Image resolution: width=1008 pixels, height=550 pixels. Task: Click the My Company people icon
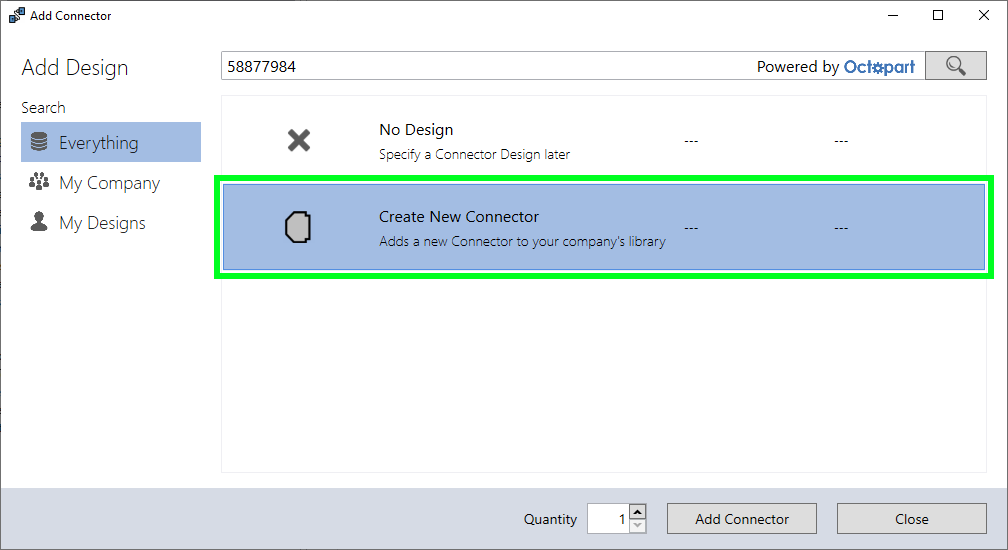39,181
